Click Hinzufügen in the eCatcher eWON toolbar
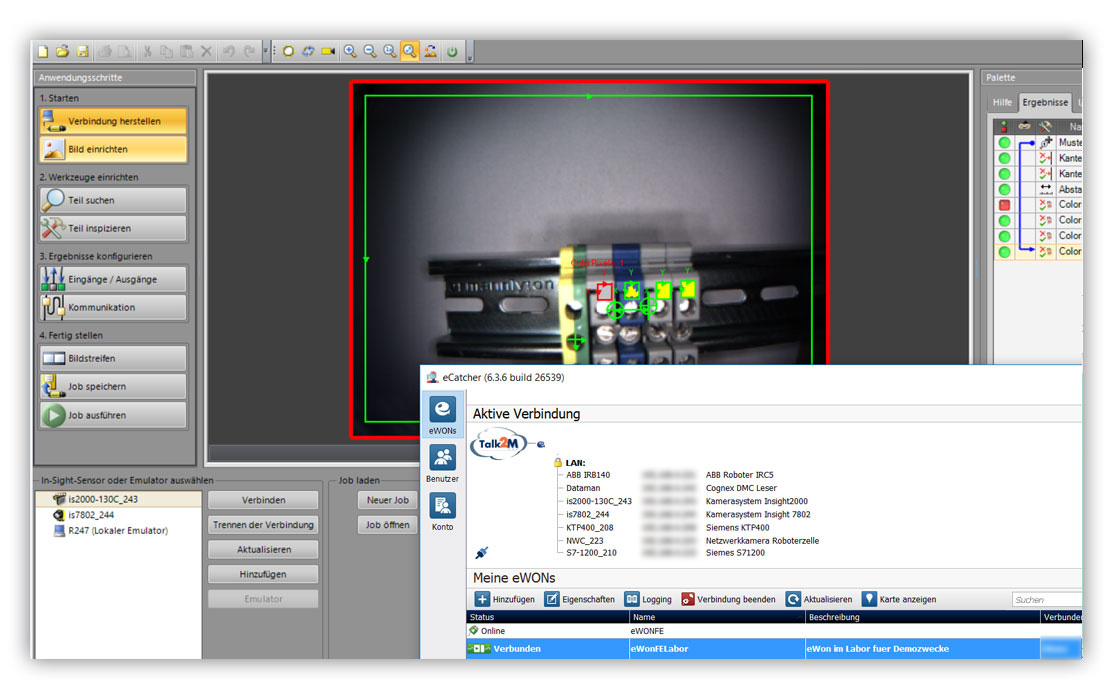Screen dimensions: 1113x689 click(x=505, y=600)
